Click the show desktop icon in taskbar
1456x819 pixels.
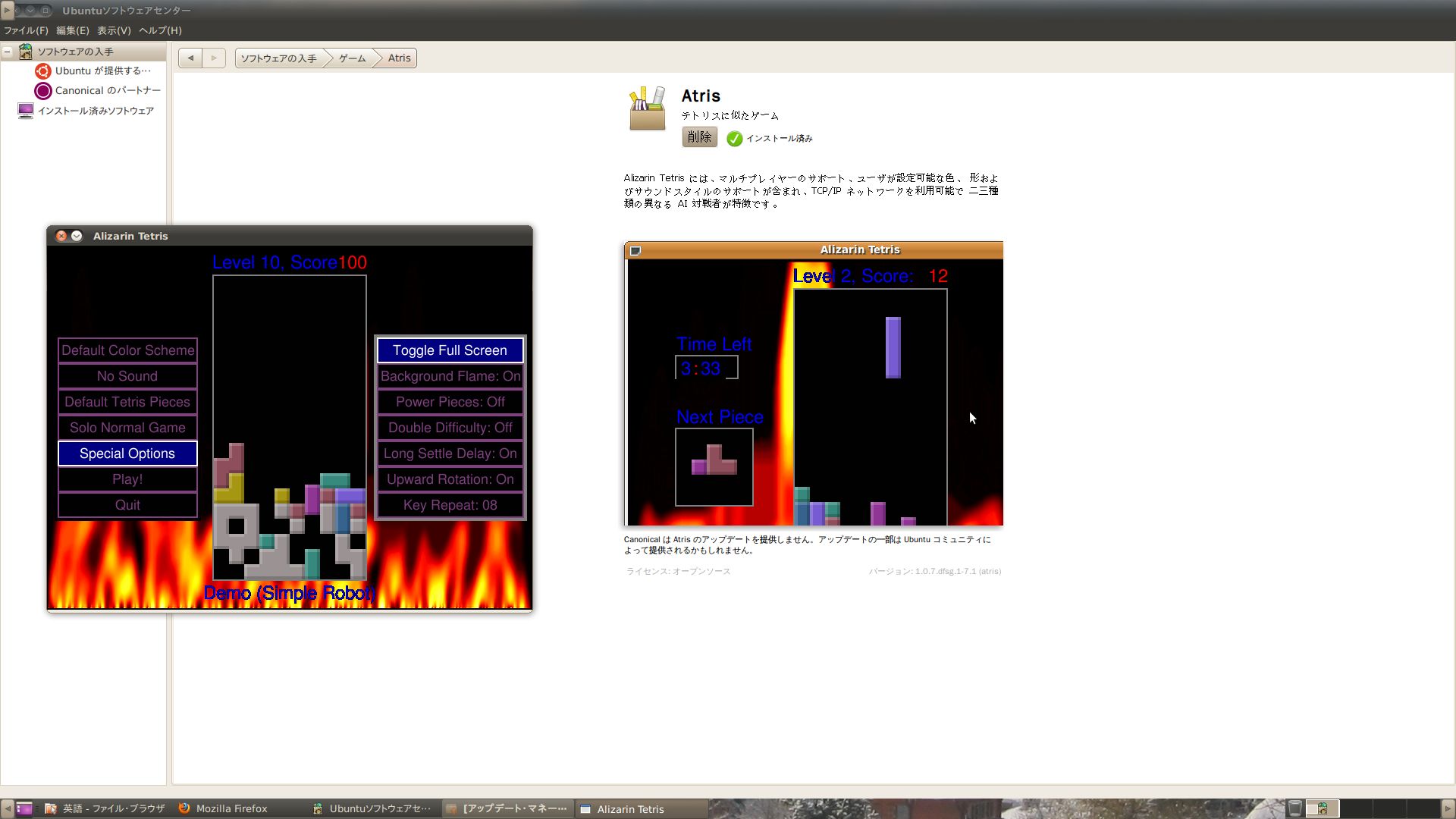[24, 808]
